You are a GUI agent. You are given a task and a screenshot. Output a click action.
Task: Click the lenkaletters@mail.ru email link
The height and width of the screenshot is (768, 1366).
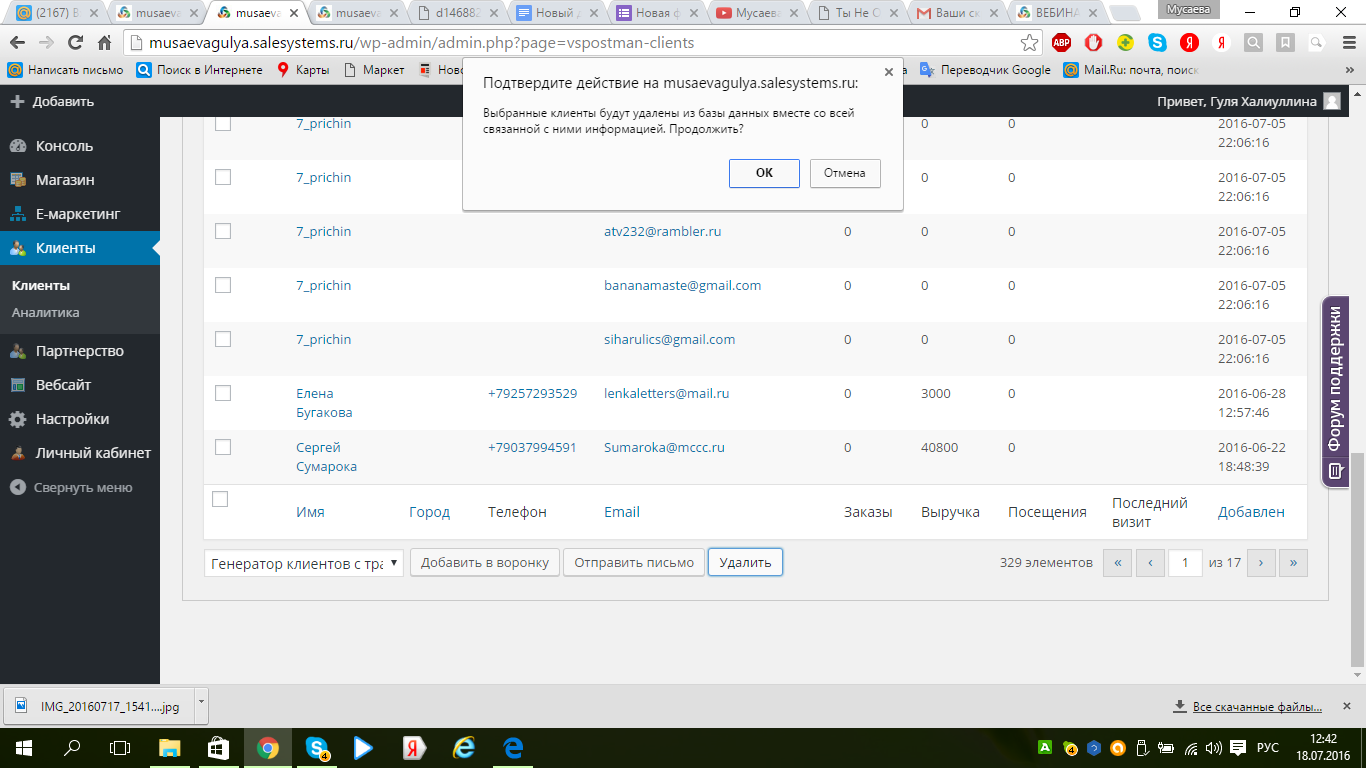tap(666, 393)
